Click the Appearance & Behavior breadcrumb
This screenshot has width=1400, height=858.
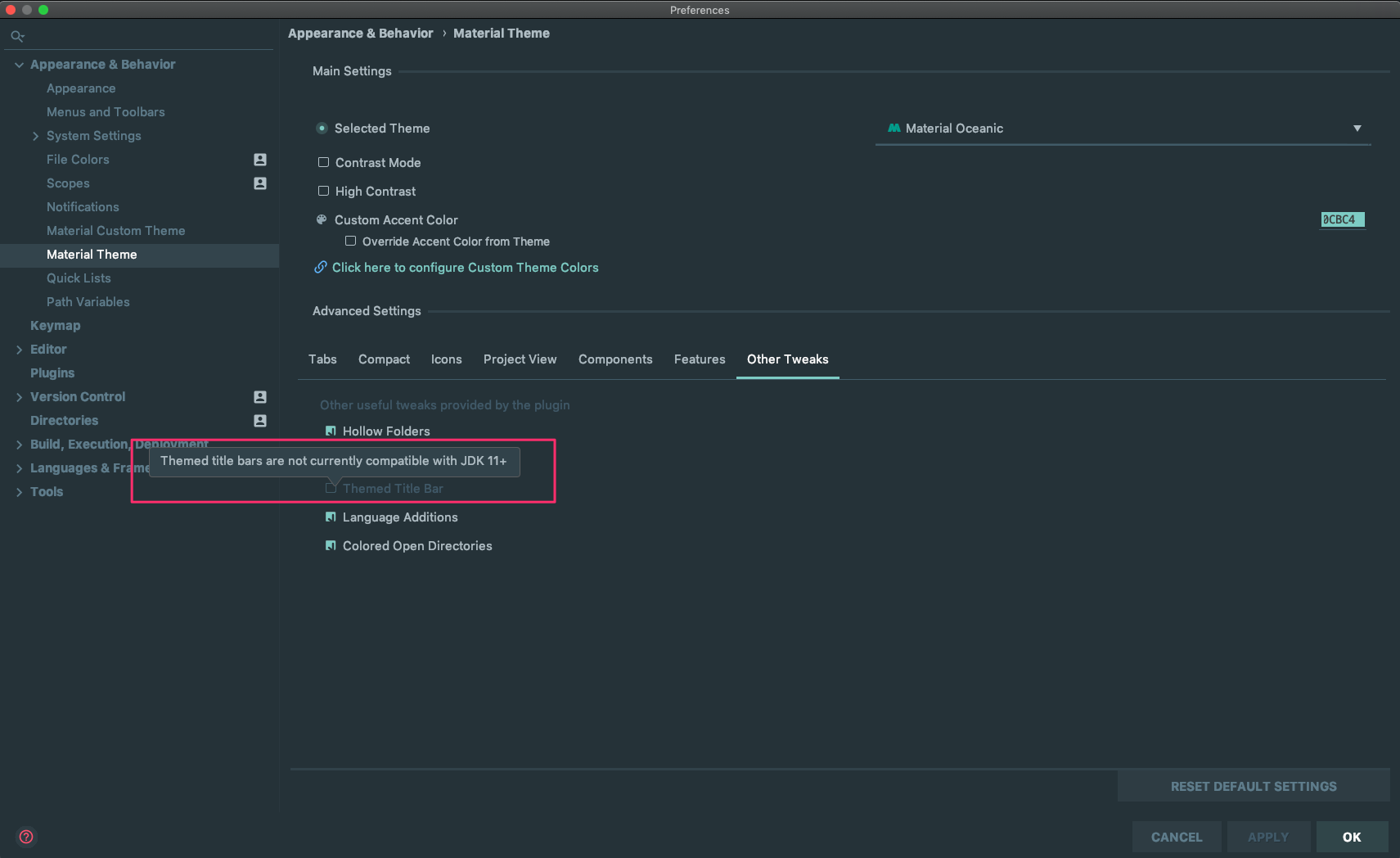coord(360,34)
